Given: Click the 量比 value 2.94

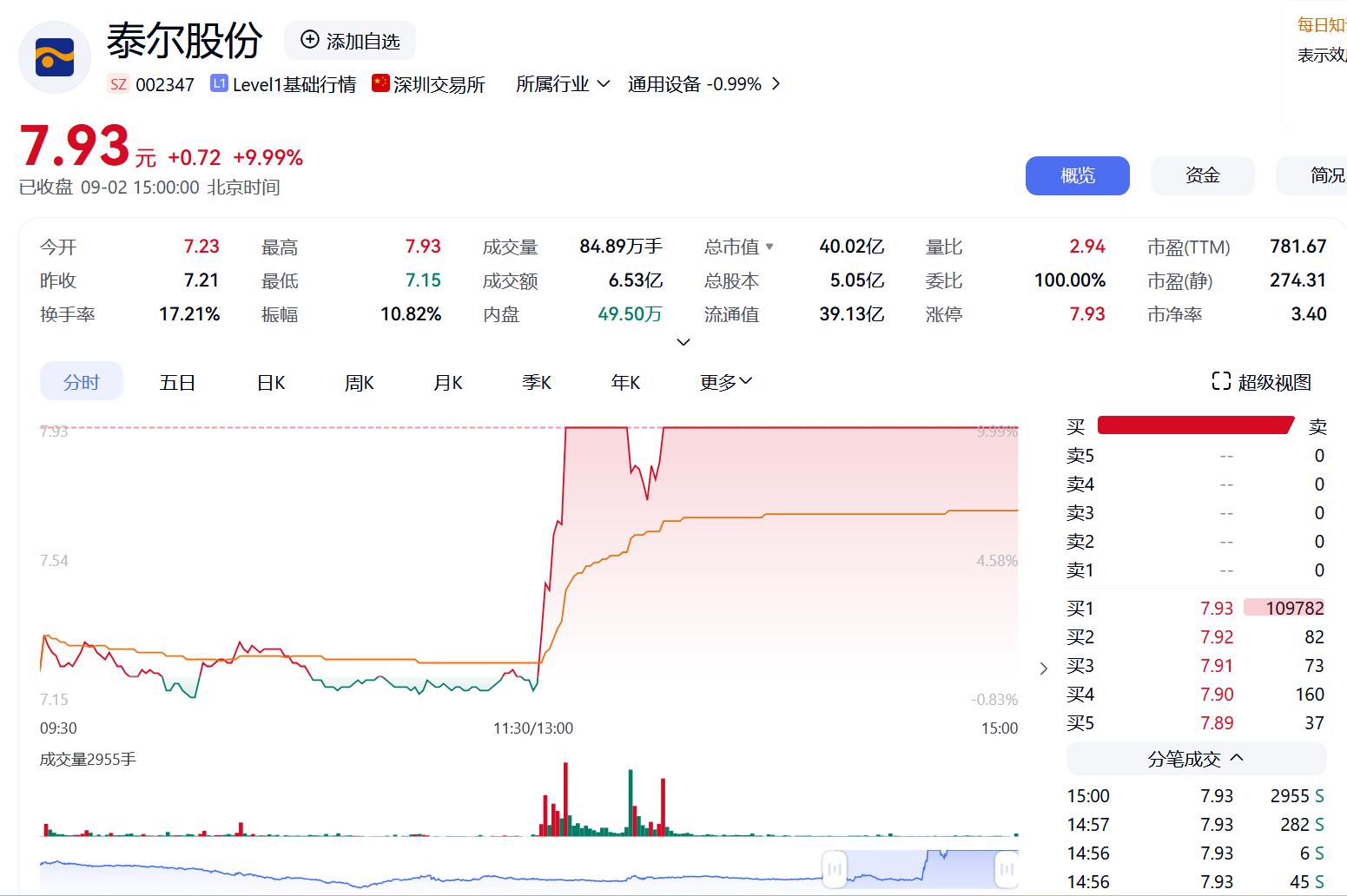Looking at the screenshot, I should [1087, 247].
